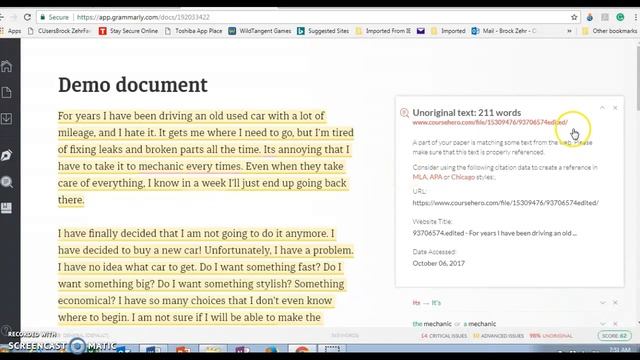Click the Word icon in the taskbar
Image resolution: width=640 pixels, height=360 pixels.
(153, 349)
